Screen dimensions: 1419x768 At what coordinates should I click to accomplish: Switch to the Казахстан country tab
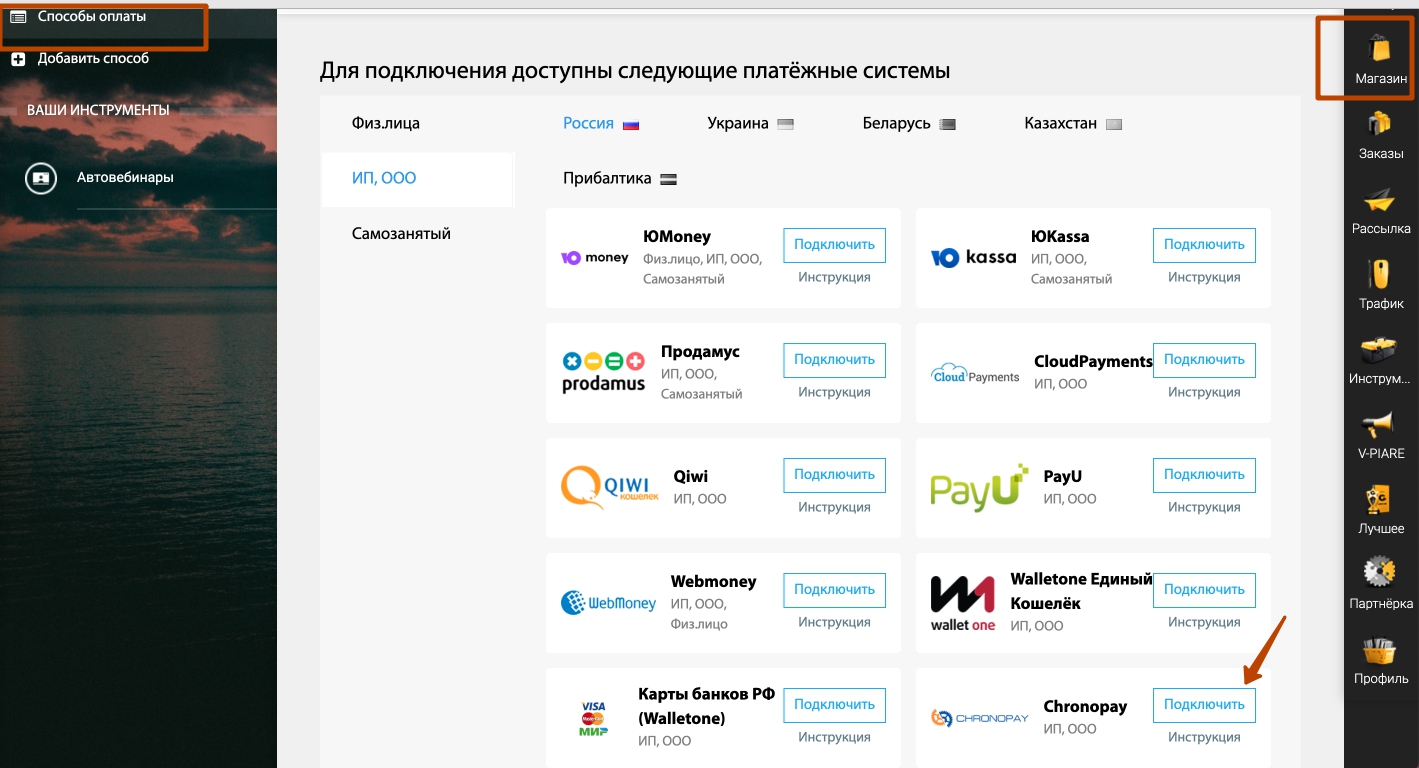pos(1060,123)
